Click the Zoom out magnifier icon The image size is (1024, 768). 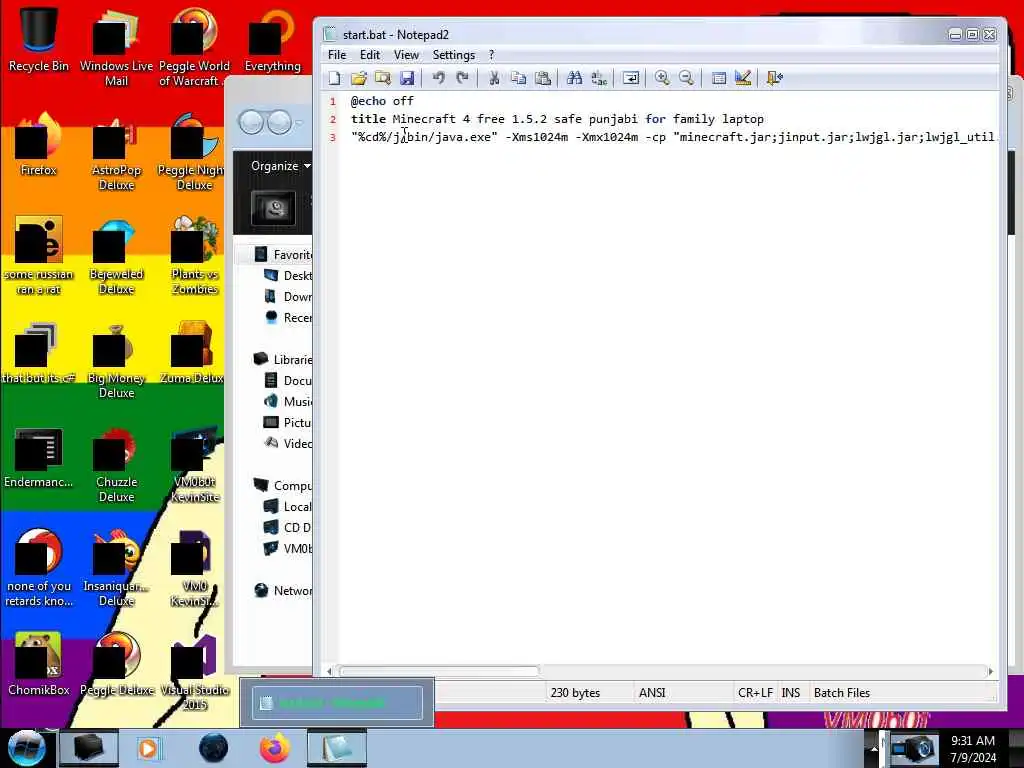pos(686,78)
